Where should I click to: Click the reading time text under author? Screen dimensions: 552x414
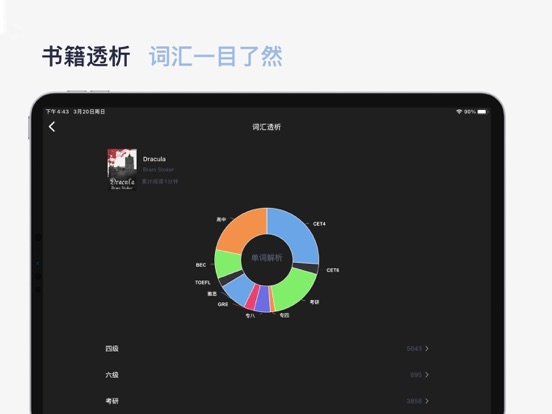click(x=160, y=182)
